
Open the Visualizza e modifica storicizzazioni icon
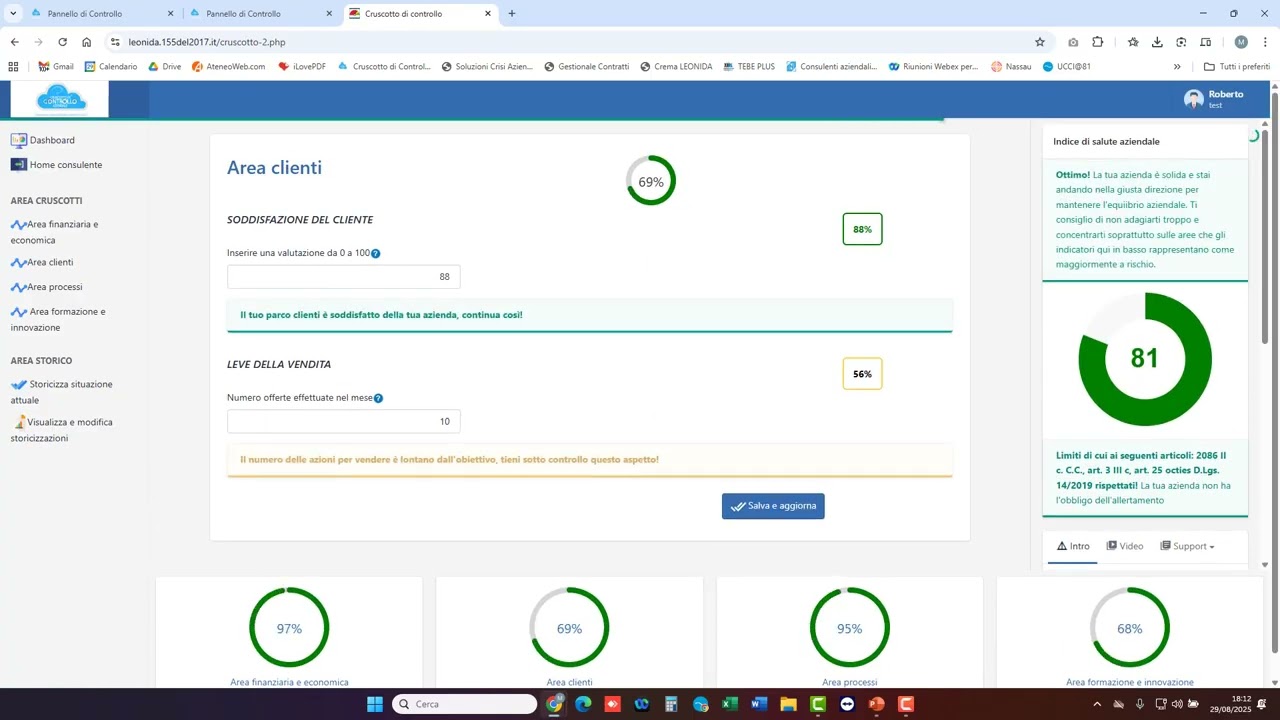(x=19, y=423)
